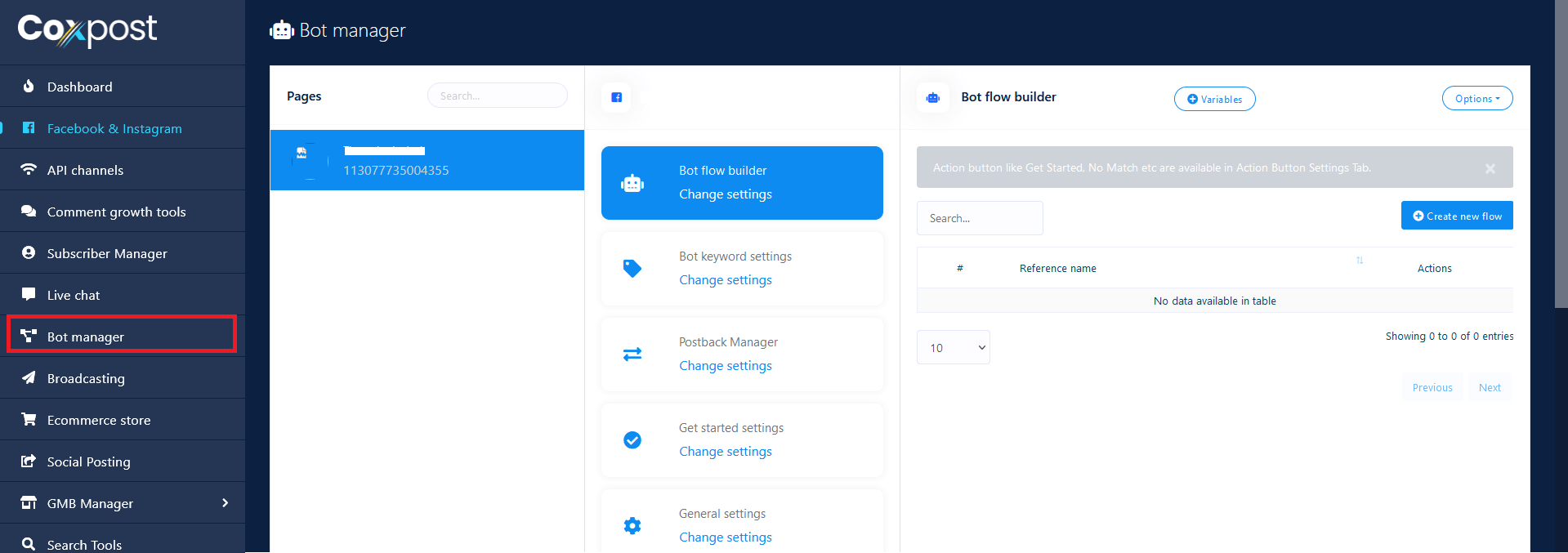Click the Pages search field
This screenshot has height=553, width=1568.
497,96
